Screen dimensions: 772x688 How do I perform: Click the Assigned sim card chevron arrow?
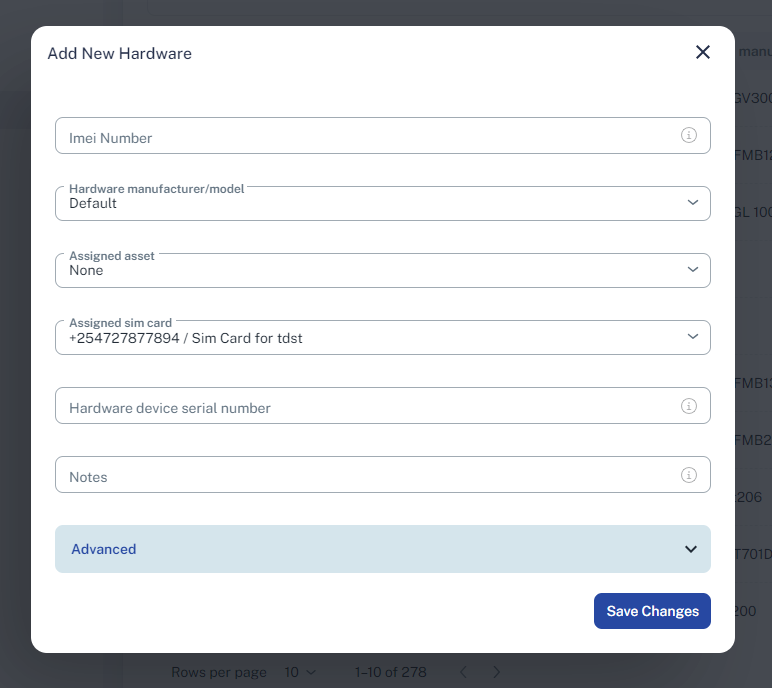(693, 336)
